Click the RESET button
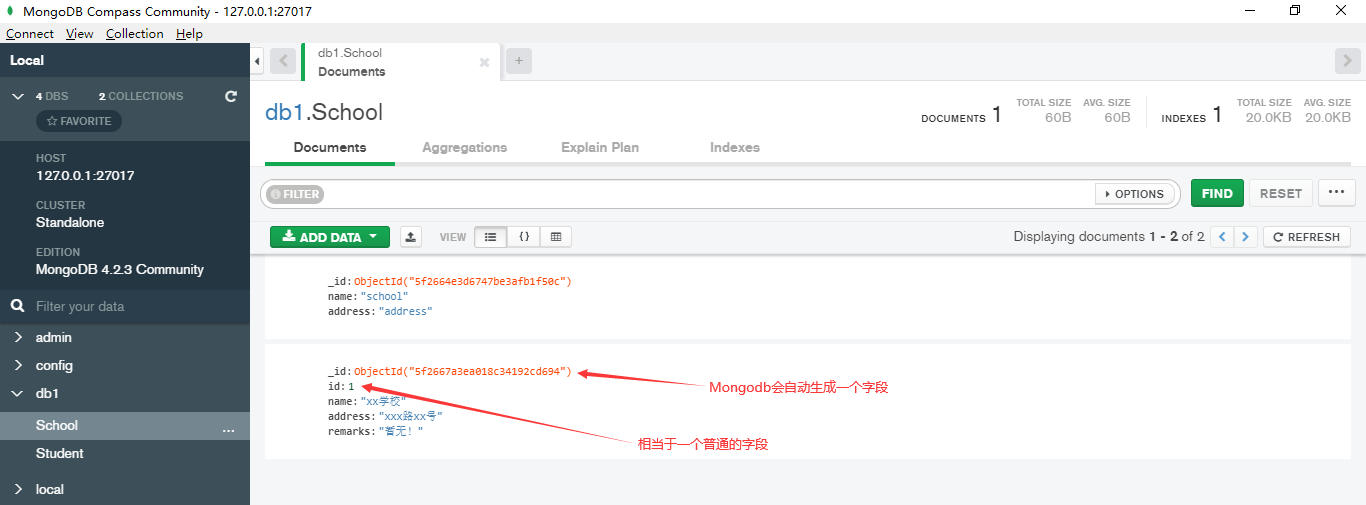The image size is (1366, 505). [x=1281, y=193]
